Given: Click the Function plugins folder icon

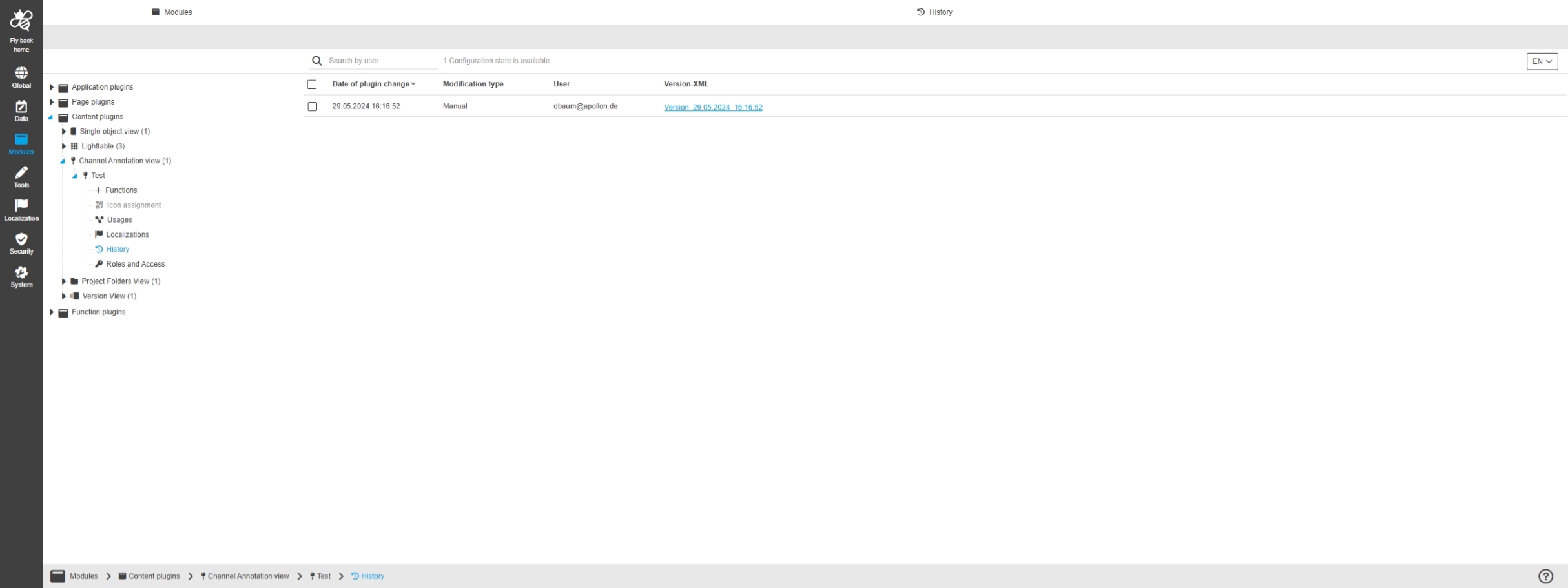Looking at the screenshot, I should [63, 312].
